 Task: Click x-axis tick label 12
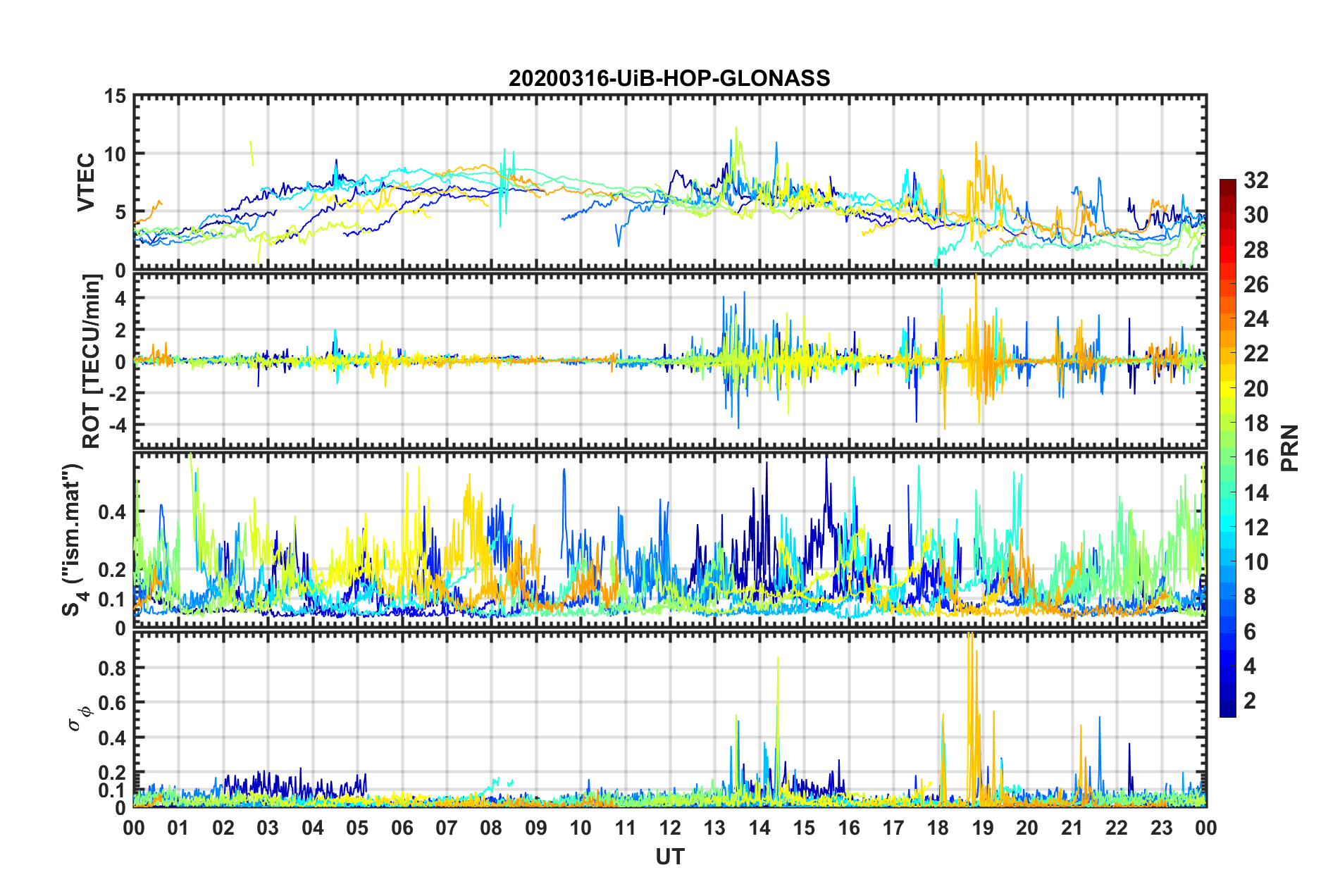click(670, 828)
